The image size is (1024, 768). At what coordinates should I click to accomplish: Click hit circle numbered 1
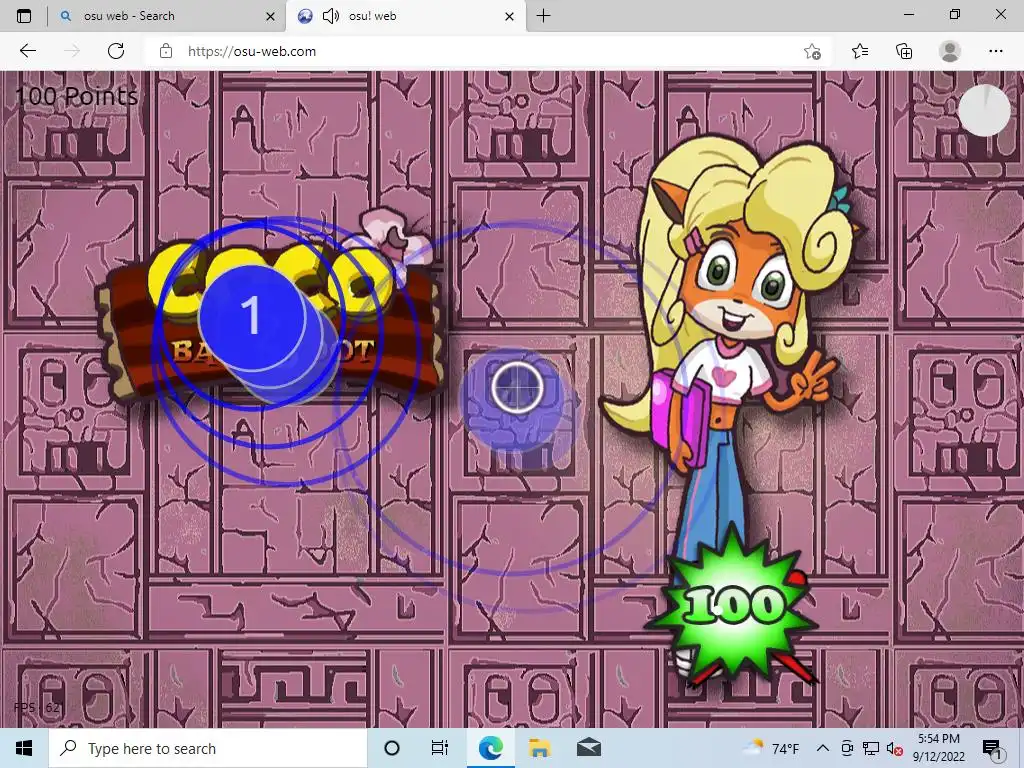tap(252, 317)
